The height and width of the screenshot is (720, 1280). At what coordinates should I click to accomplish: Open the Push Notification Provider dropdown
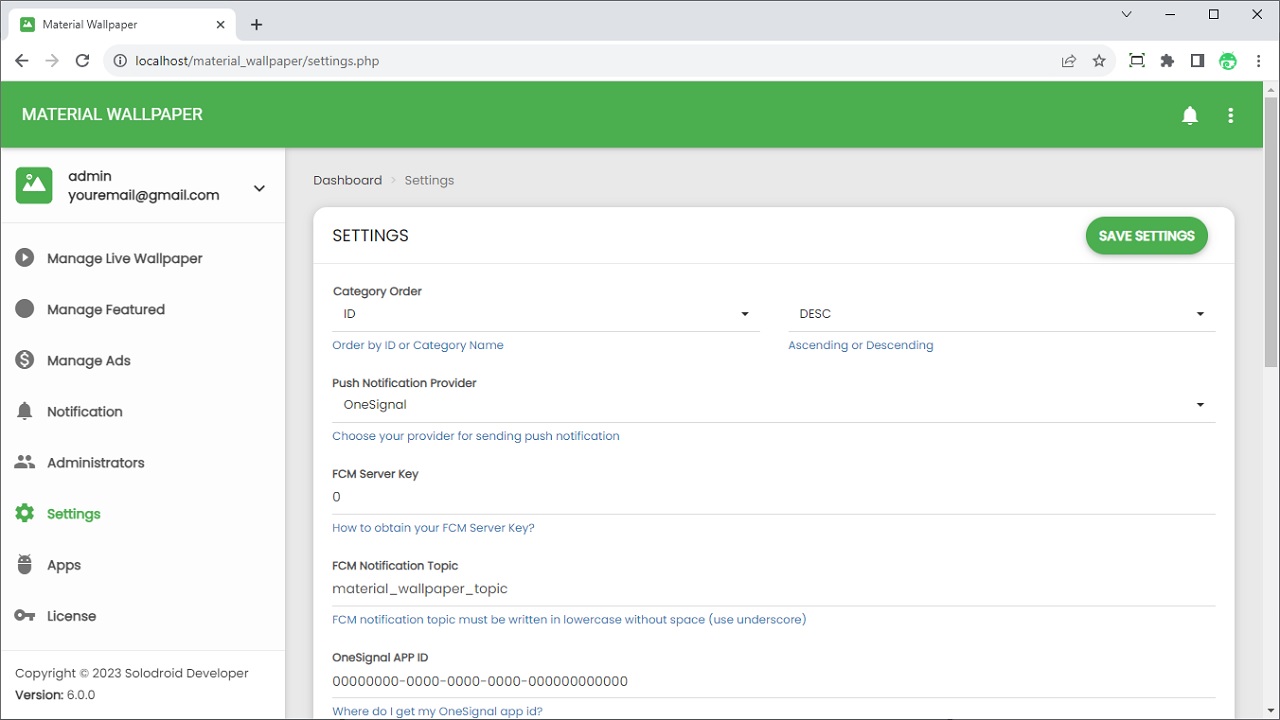773,405
